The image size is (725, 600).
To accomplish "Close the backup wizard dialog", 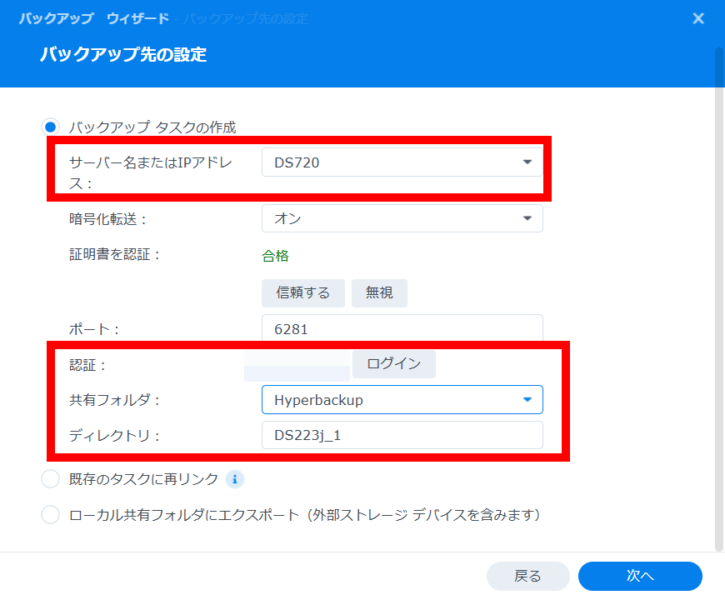I will tap(698, 18).
